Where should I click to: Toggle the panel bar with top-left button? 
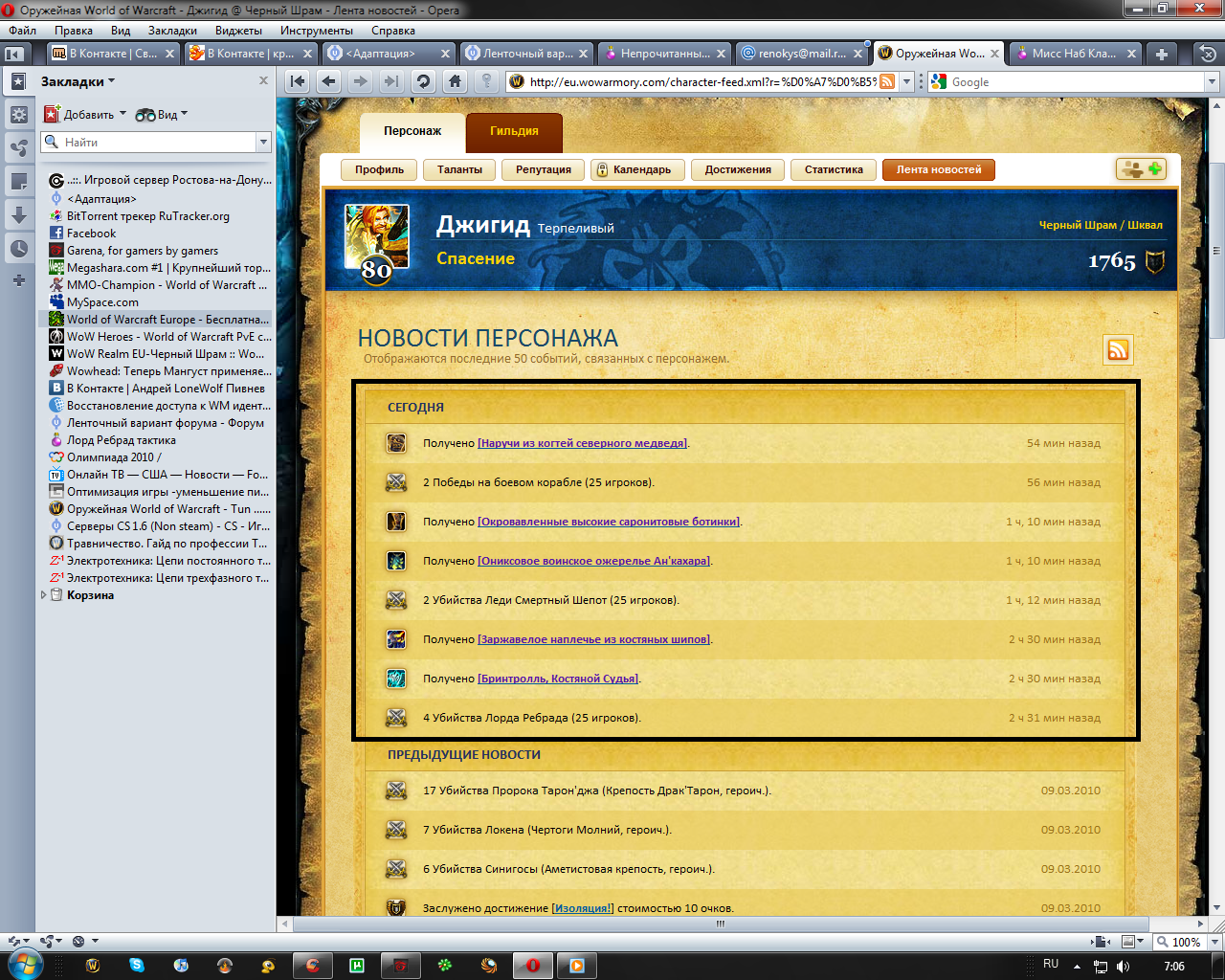(14, 54)
